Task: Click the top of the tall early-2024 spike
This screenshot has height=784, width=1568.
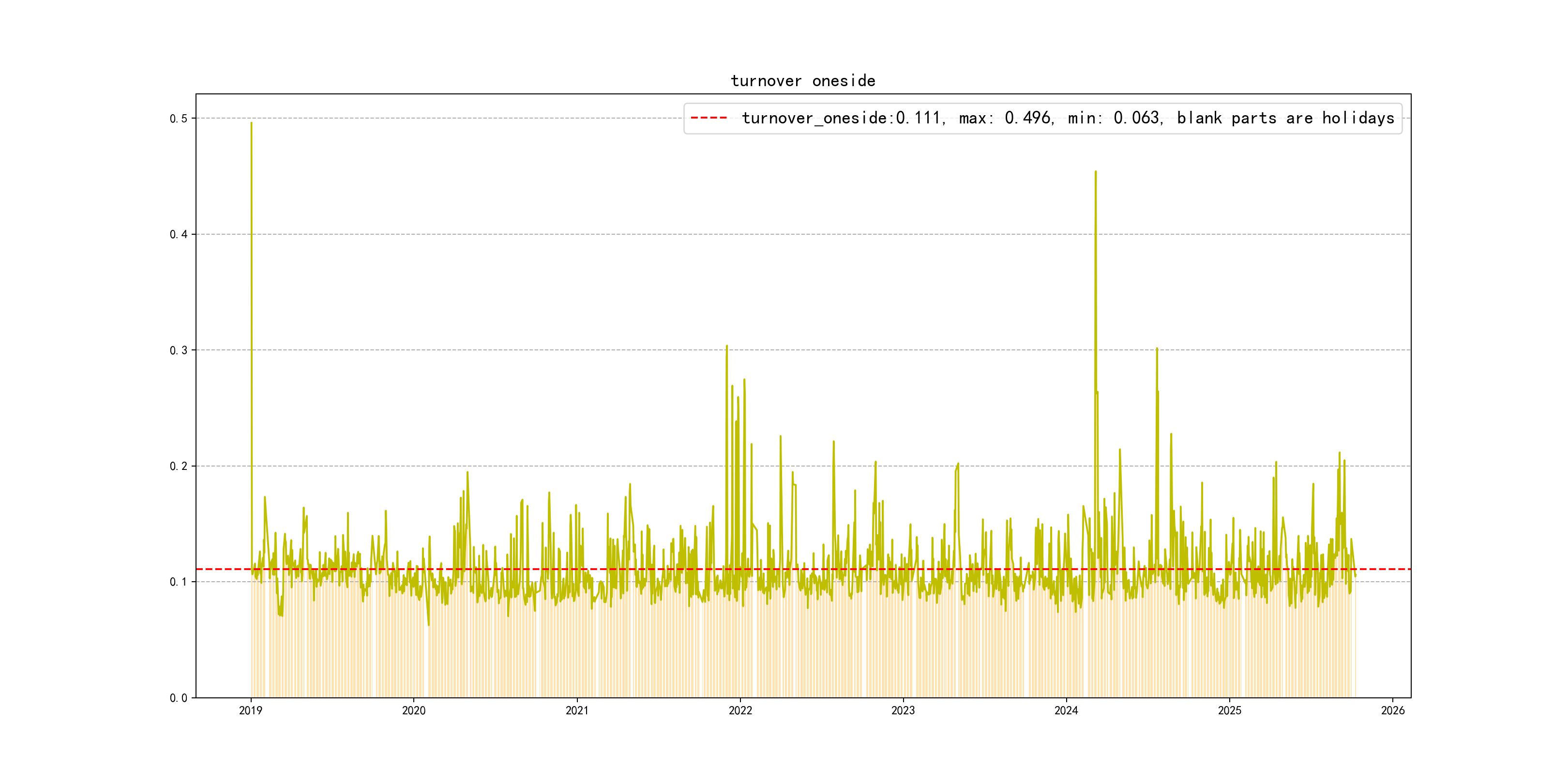Action: [x=1096, y=173]
